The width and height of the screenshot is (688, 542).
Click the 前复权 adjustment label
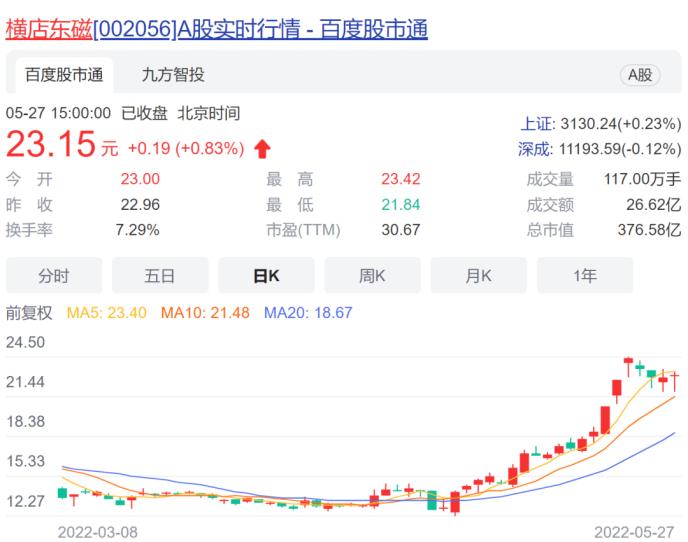[29, 313]
